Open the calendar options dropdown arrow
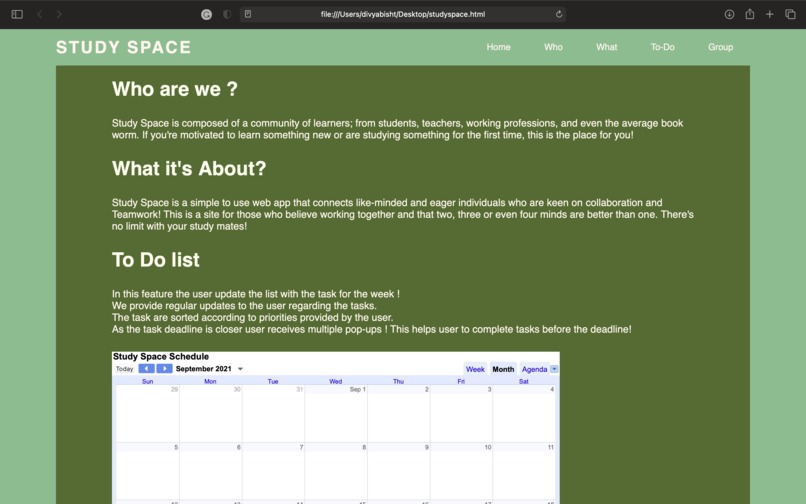Image resolution: width=806 pixels, height=504 pixels. tap(554, 369)
